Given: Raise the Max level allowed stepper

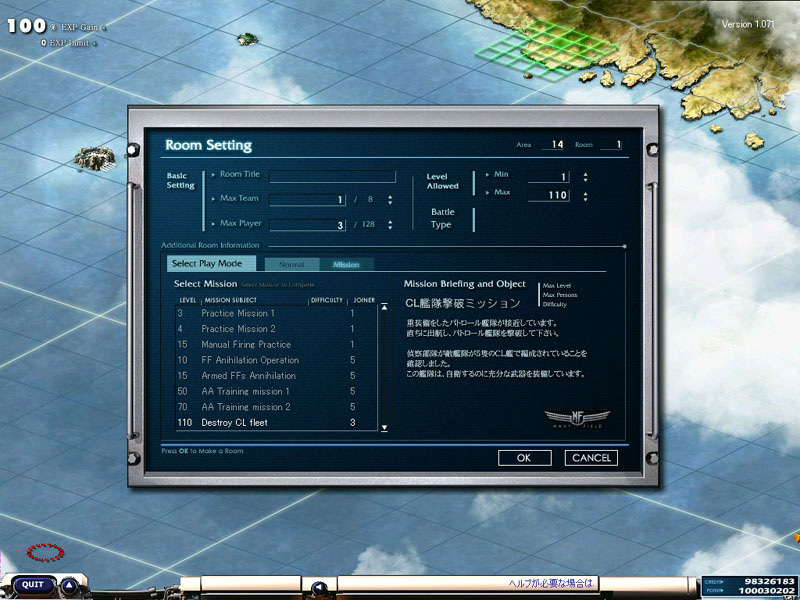Looking at the screenshot, I should (x=585, y=193).
